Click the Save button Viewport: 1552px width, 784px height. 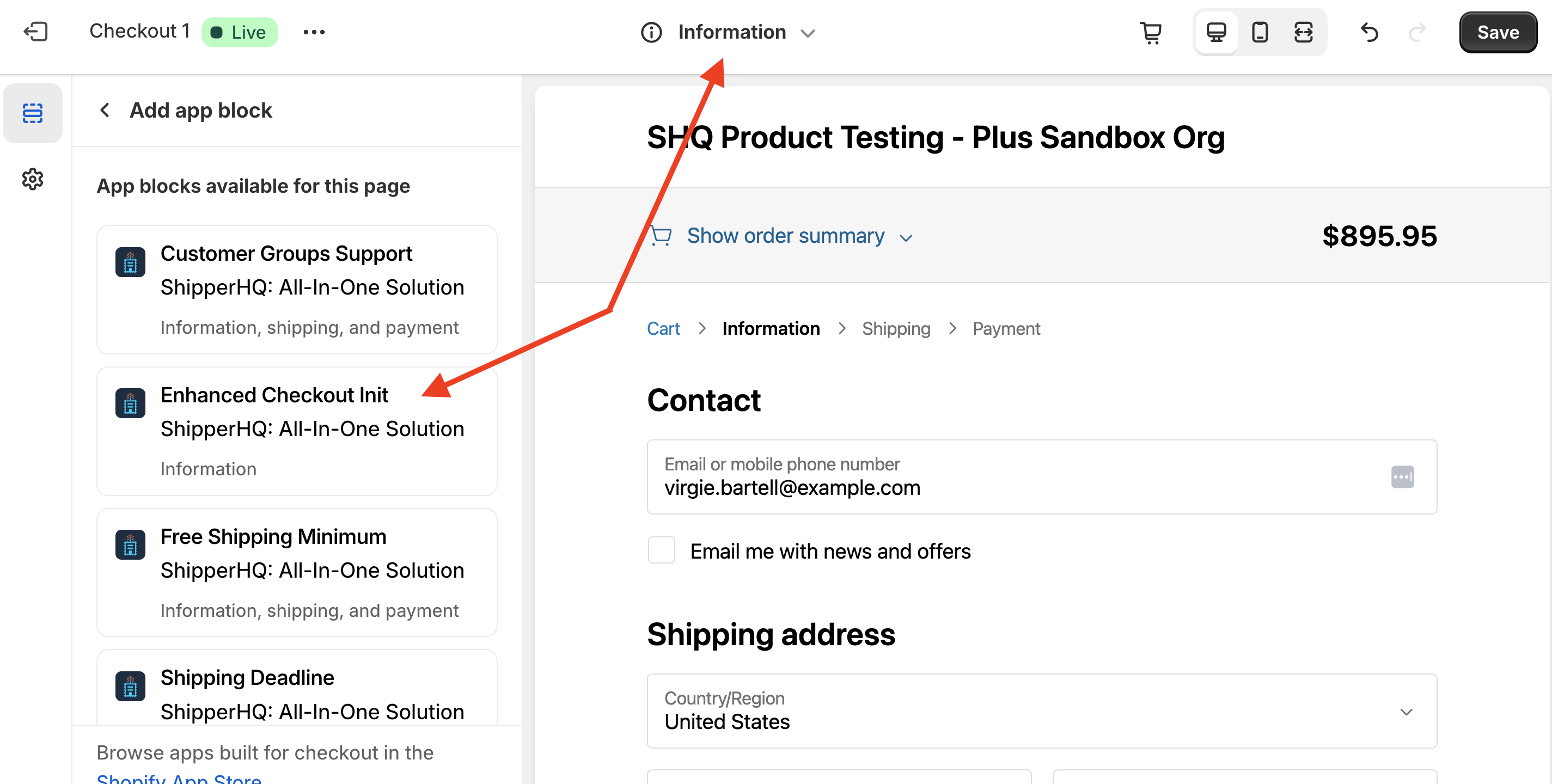pos(1497,32)
